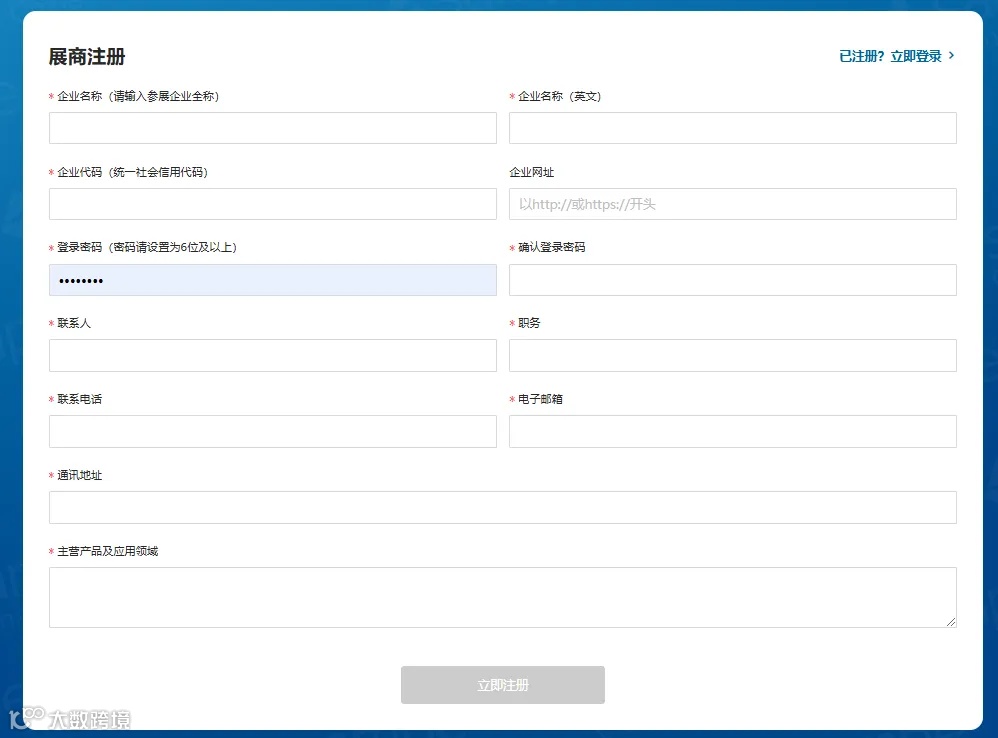Click the 确认登录密码 label text
The width and height of the screenshot is (998, 738).
pos(552,247)
